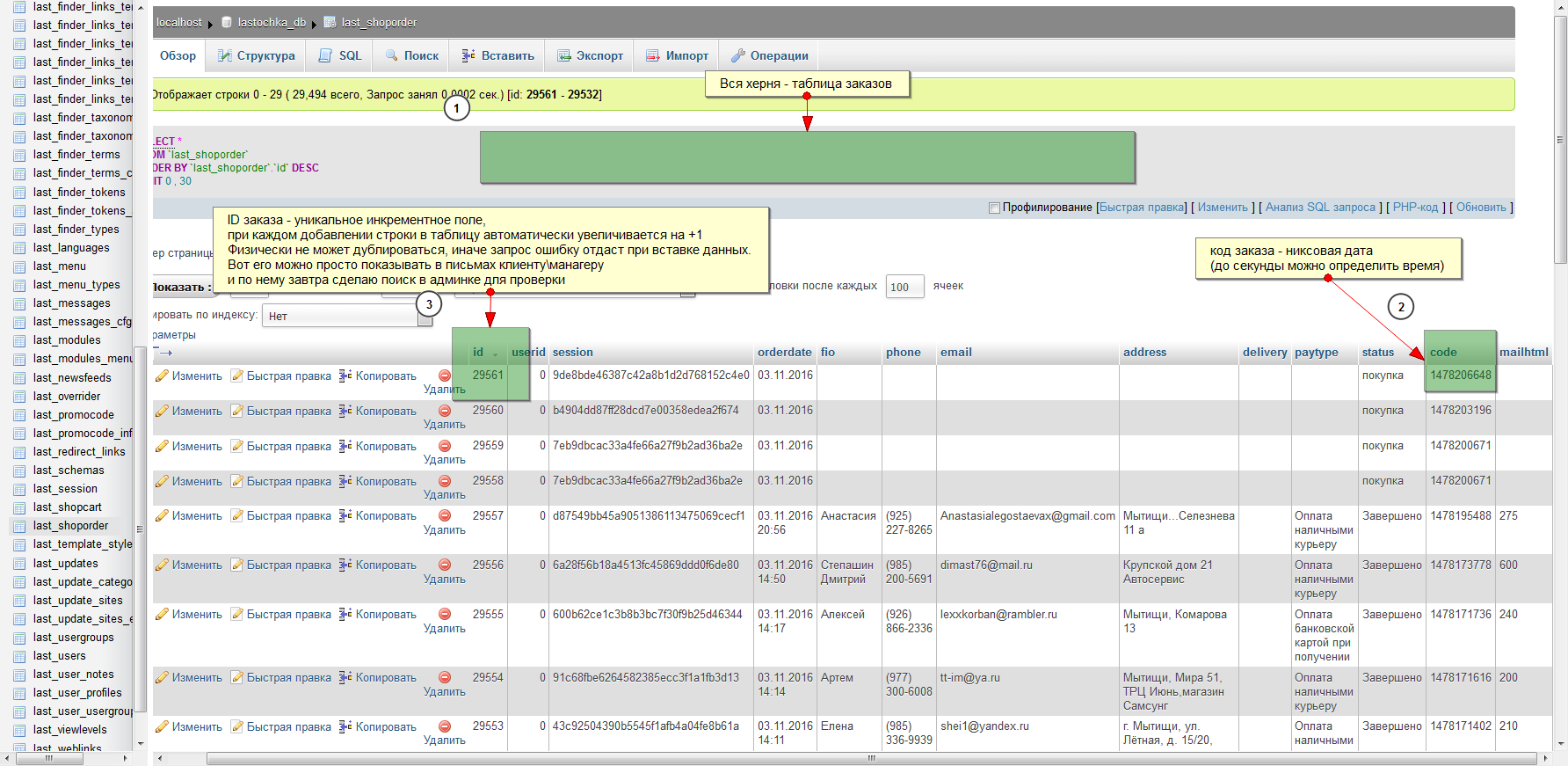
Task: Click the Копировать link in row 29556
Action: [x=386, y=565]
